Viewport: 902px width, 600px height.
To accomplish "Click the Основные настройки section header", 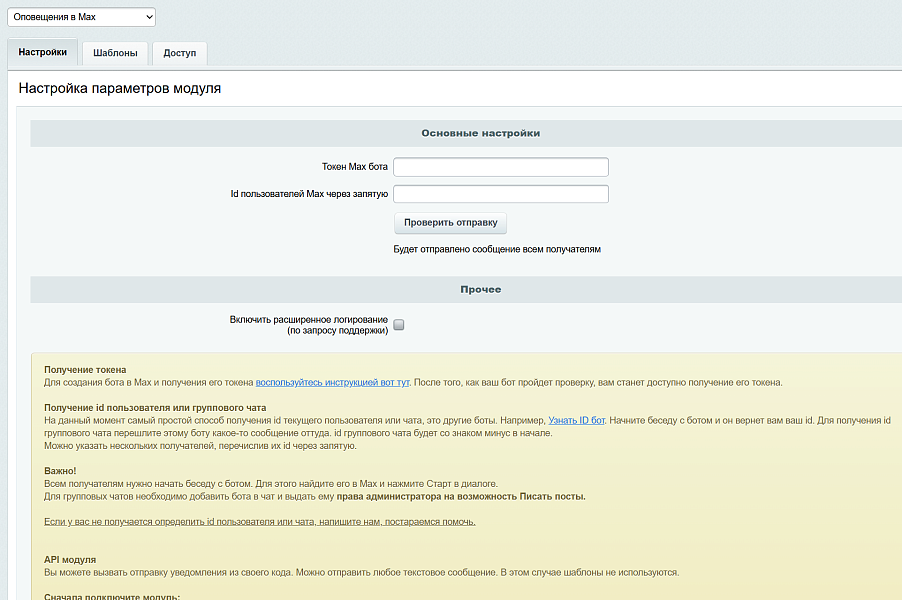I will click(x=480, y=133).
